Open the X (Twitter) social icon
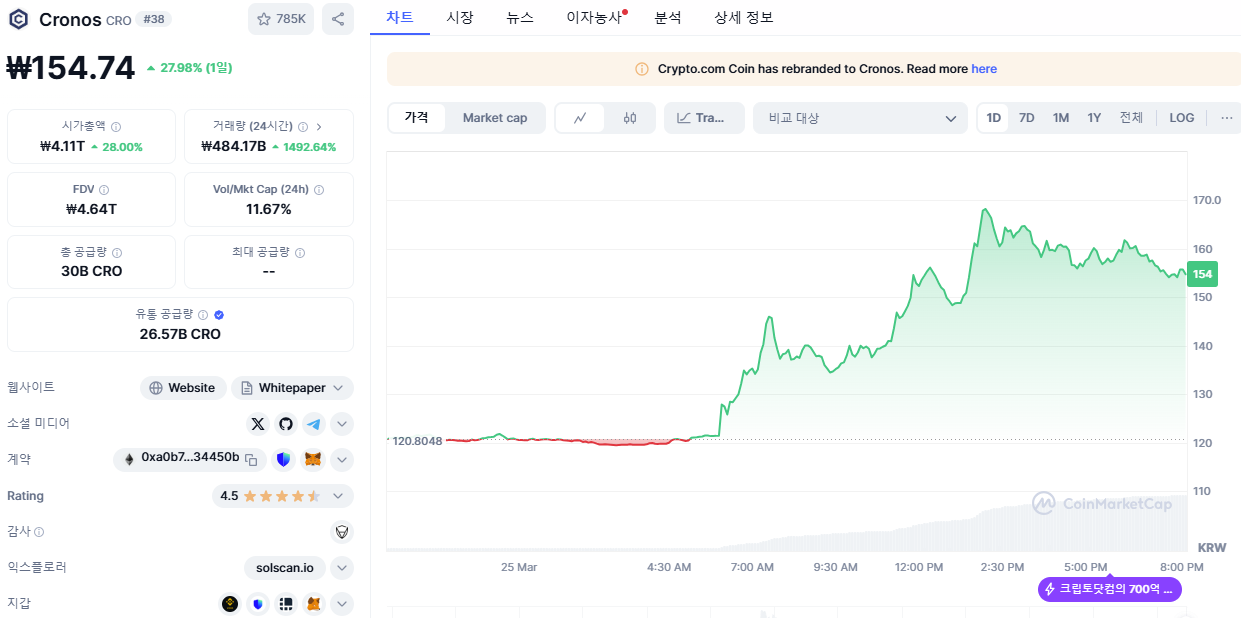 (258, 424)
